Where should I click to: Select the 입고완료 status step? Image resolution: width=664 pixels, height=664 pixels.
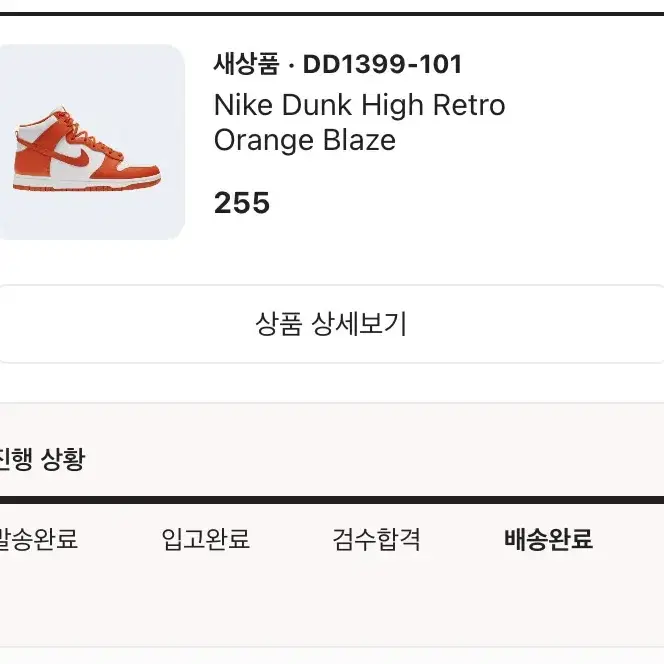click(x=205, y=539)
